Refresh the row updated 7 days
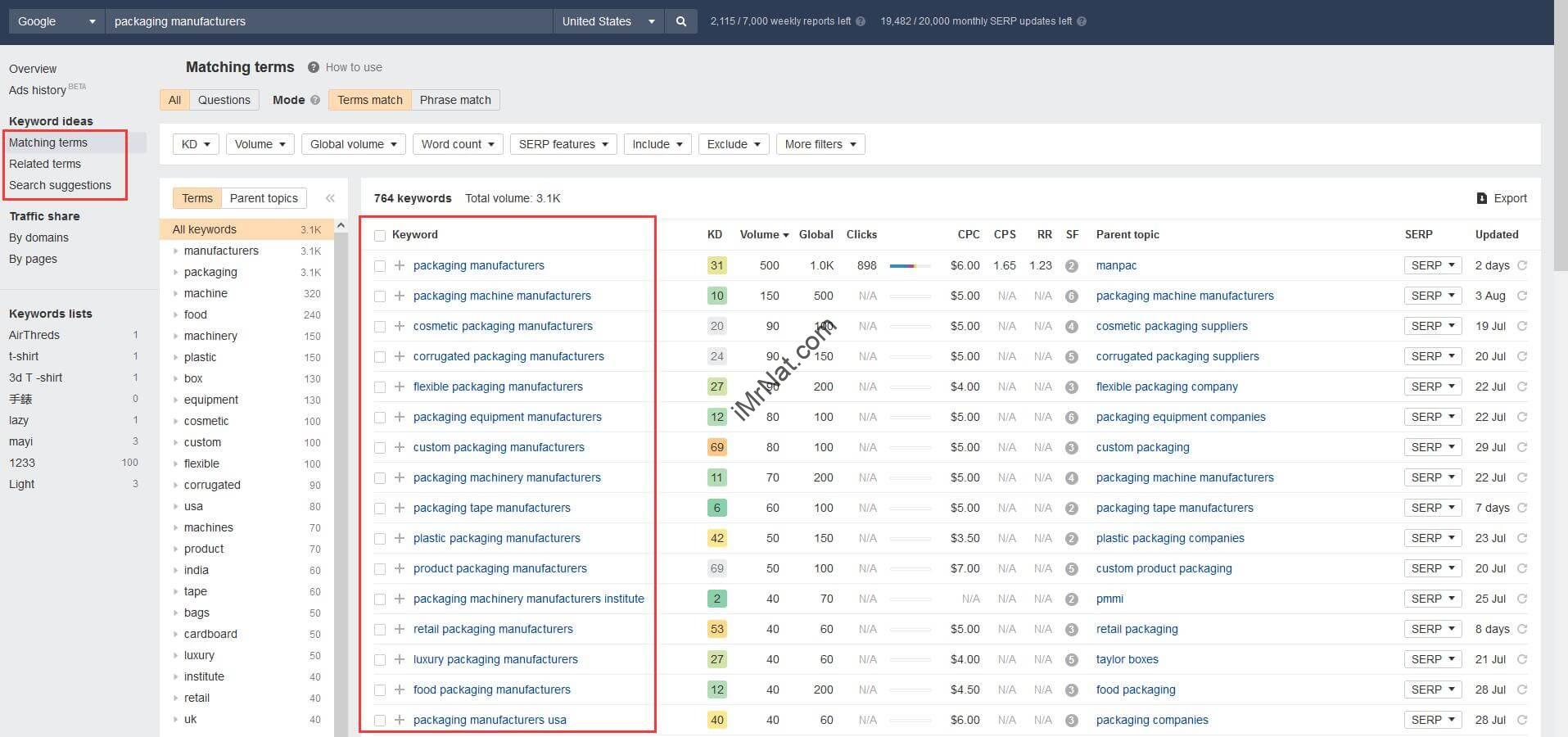Image resolution: width=1568 pixels, height=737 pixels. [x=1522, y=508]
